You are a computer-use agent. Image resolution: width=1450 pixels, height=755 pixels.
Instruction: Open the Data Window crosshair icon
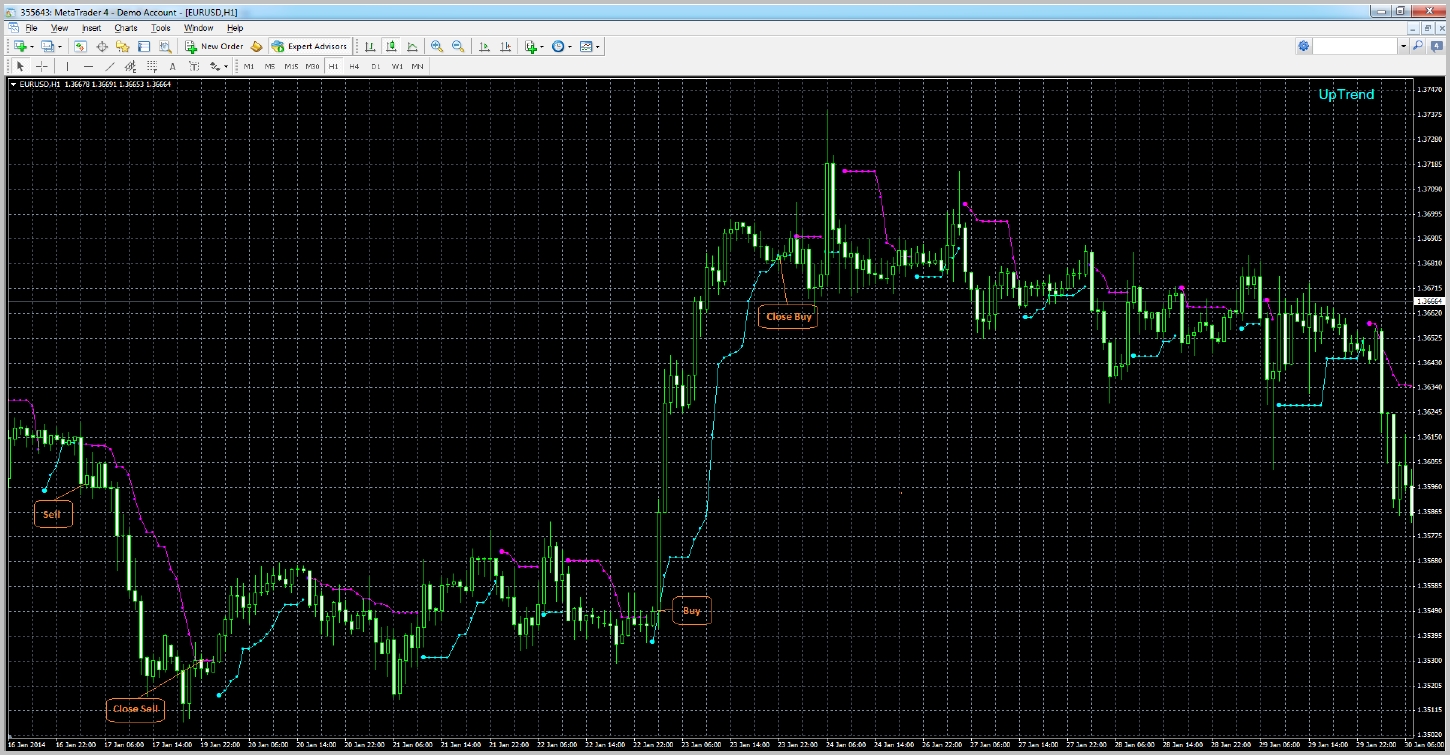[102, 46]
